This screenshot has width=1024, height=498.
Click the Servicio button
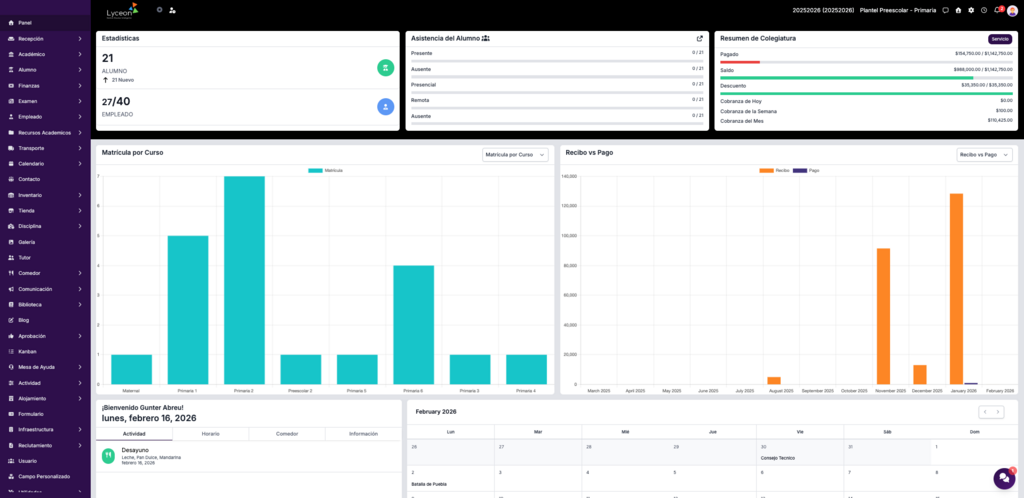(x=1000, y=39)
